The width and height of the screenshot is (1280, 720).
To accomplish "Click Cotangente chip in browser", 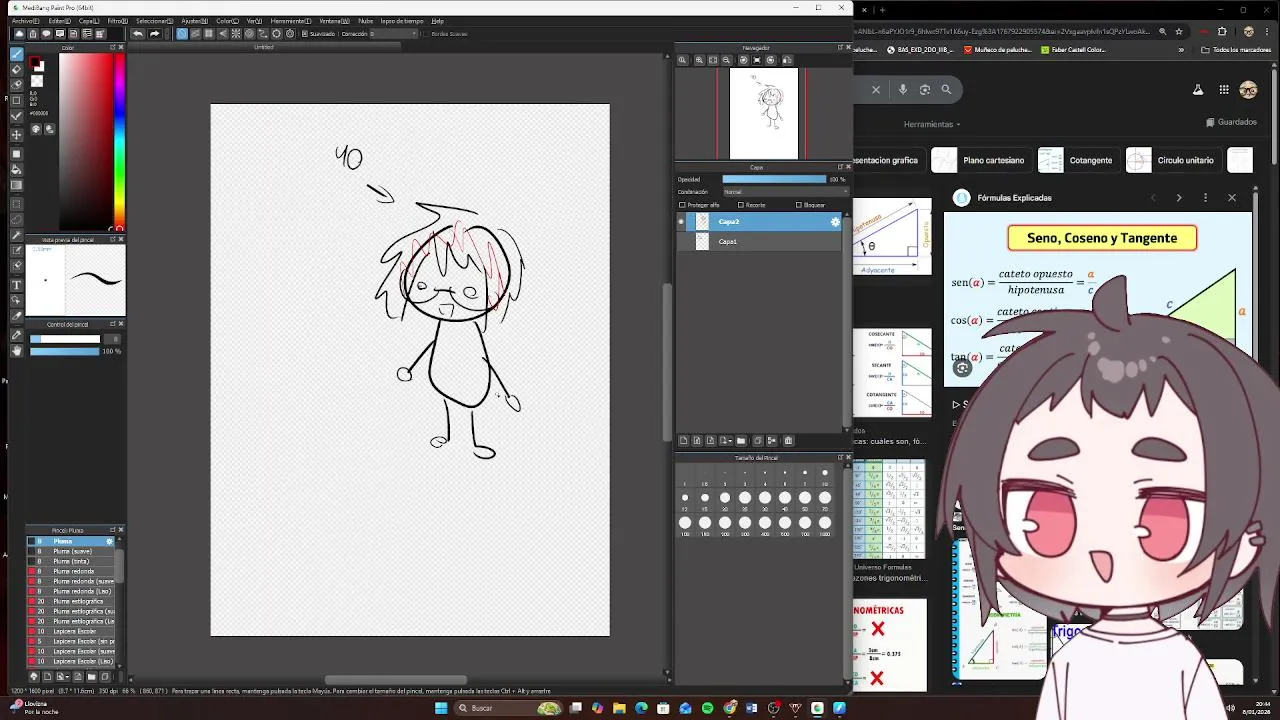I will [x=1078, y=160].
